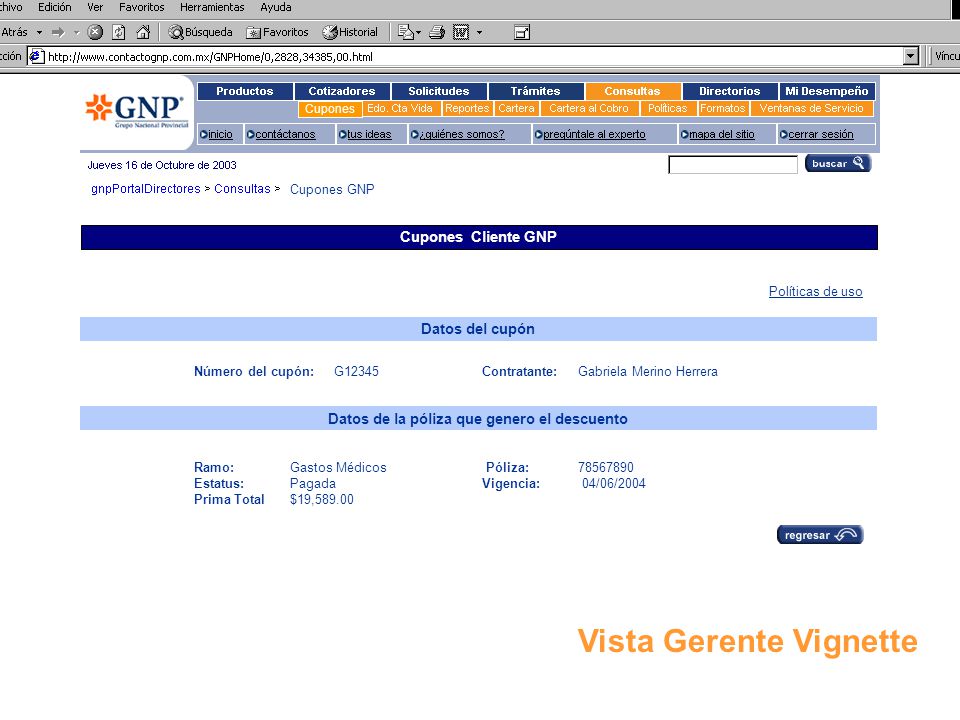This screenshot has height=720, width=960.
Task: Open the Ayuda menu
Action: click(x=276, y=7)
